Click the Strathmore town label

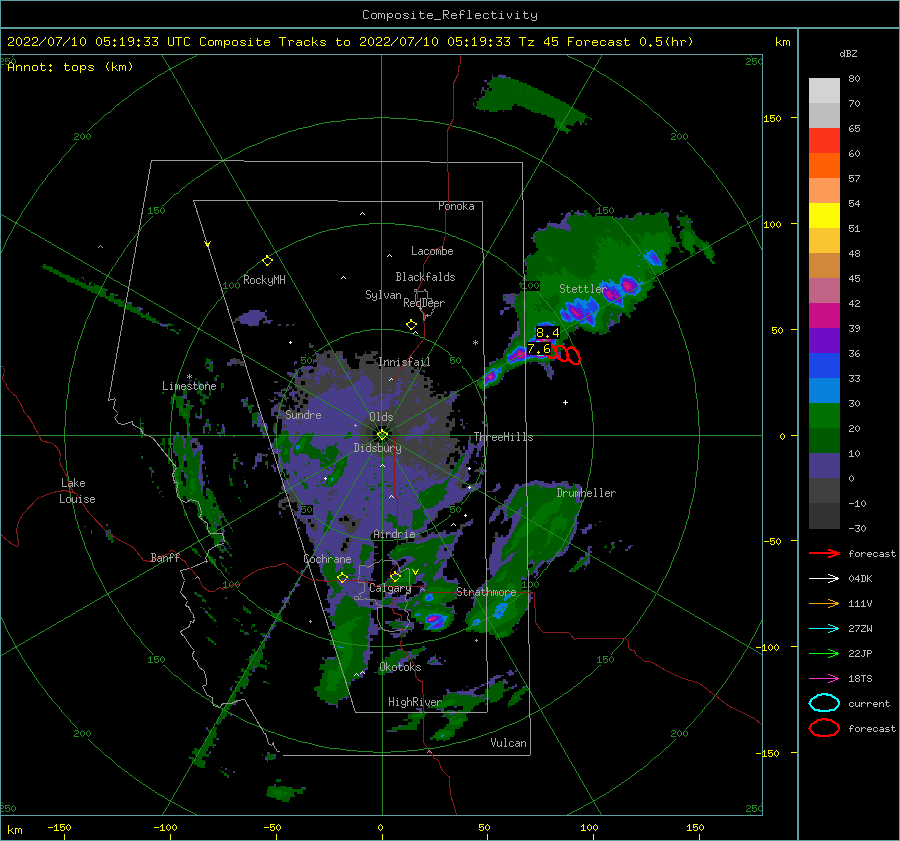click(x=486, y=592)
